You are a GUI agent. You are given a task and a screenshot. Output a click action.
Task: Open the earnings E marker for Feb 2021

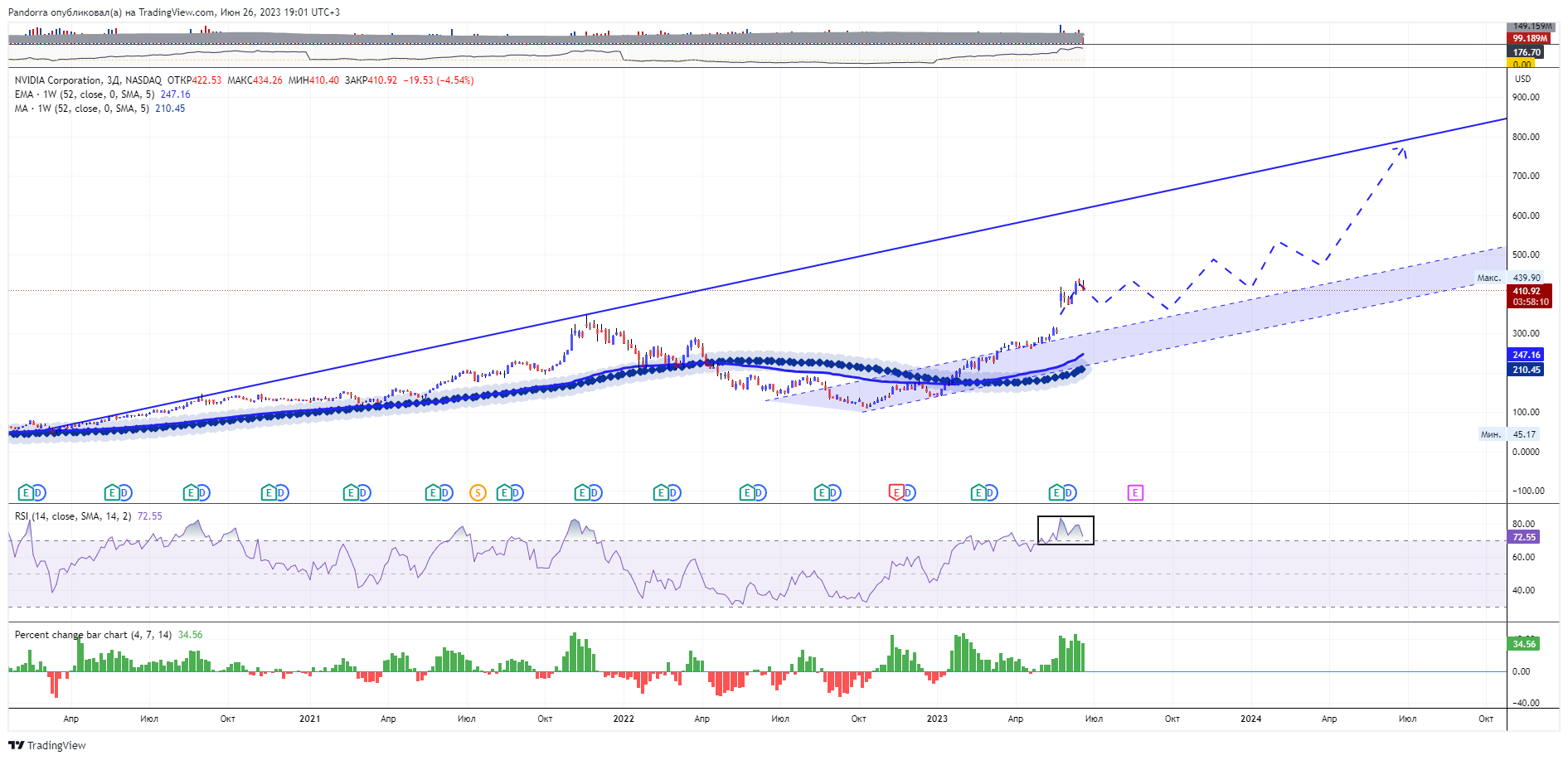(351, 493)
